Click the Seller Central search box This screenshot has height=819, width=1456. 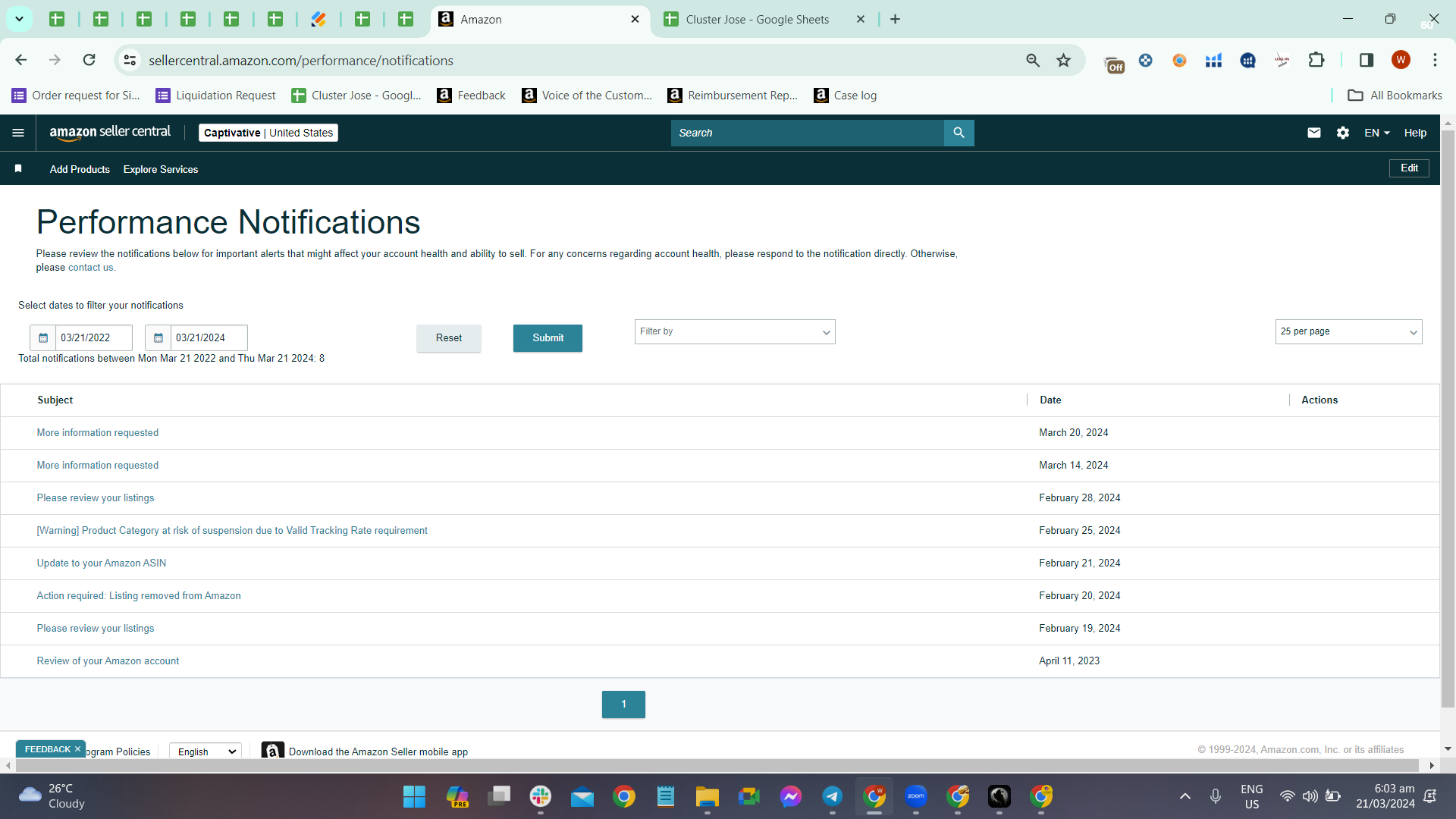pyautogui.click(x=808, y=133)
